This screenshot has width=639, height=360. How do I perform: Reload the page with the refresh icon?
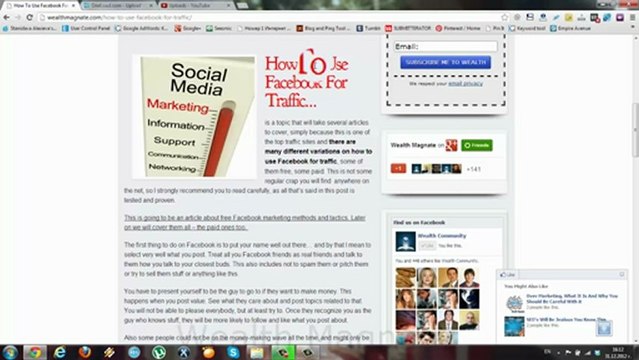tap(29, 17)
